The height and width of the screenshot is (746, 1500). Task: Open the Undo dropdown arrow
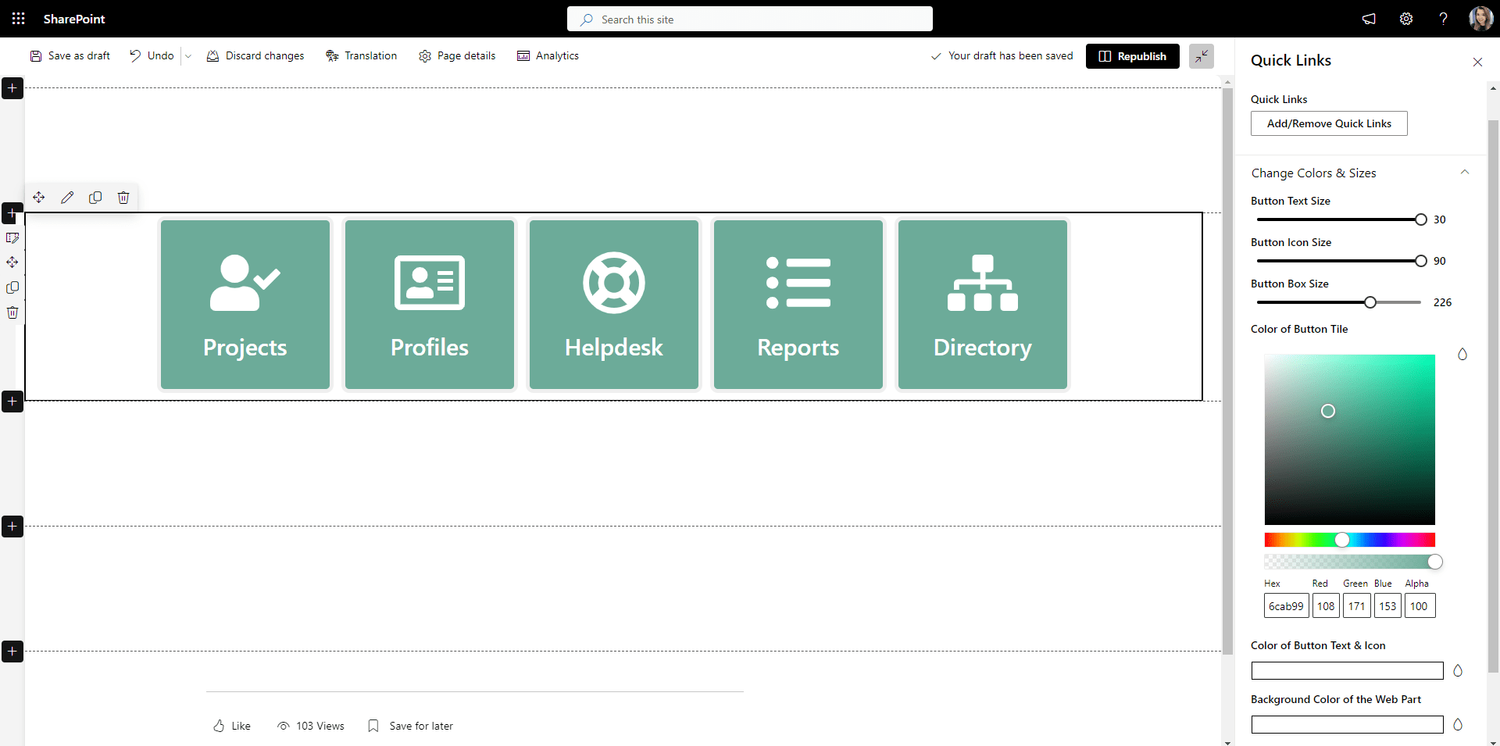(186, 55)
